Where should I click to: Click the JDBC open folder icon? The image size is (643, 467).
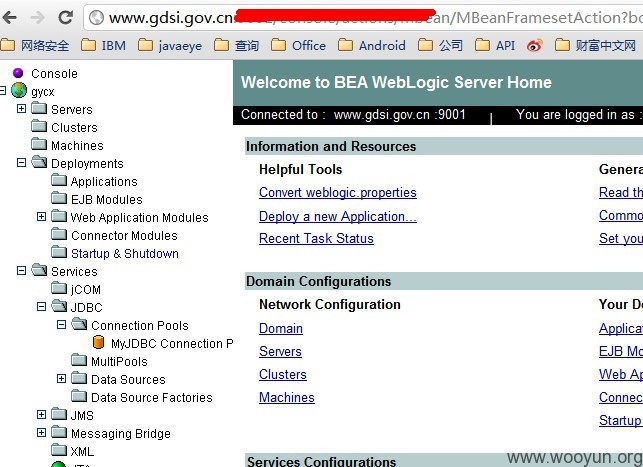click(59, 306)
